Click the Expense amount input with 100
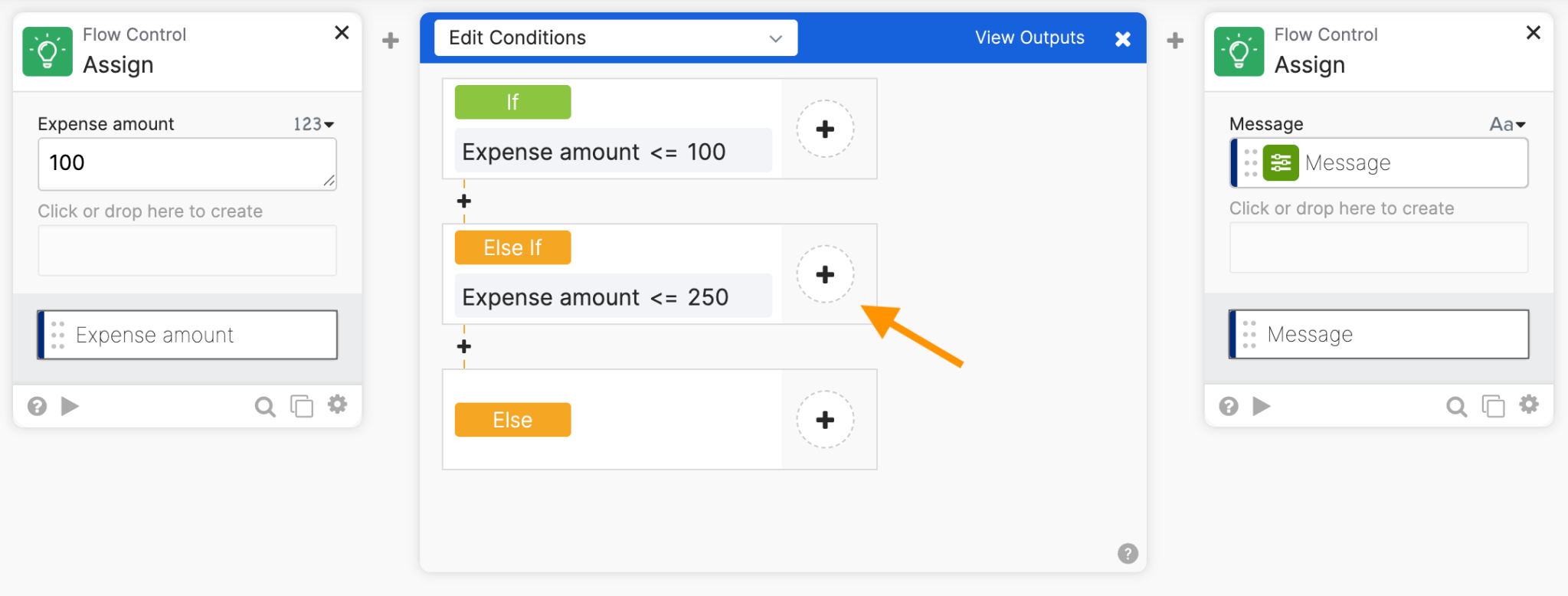1568x596 pixels. pyautogui.click(x=187, y=164)
